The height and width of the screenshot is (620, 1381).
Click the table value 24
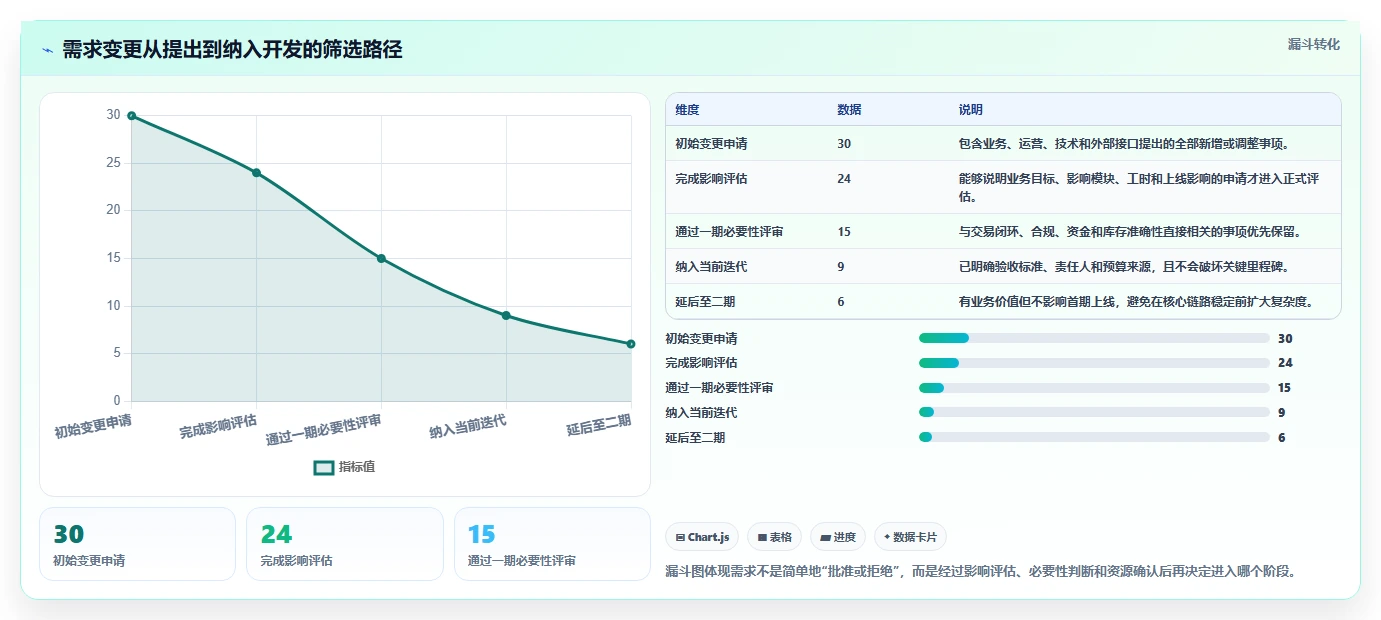[x=844, y=179]
